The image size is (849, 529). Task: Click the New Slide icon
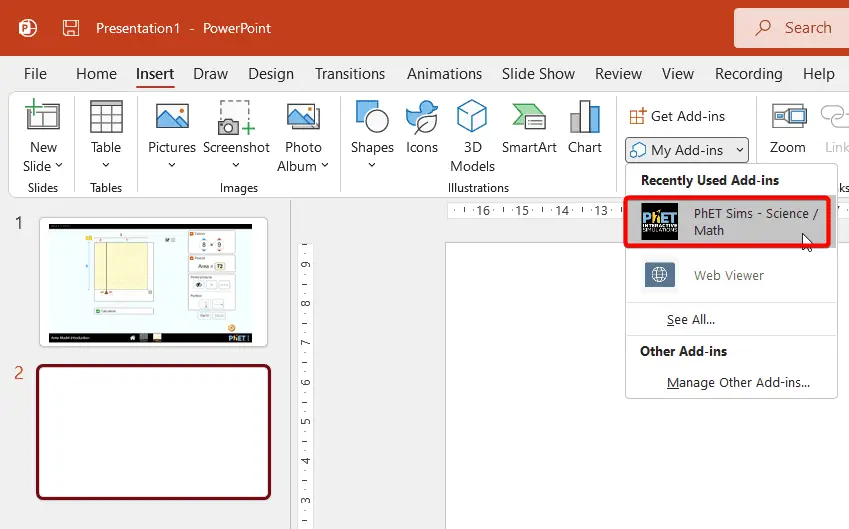[x=42, y=115]
